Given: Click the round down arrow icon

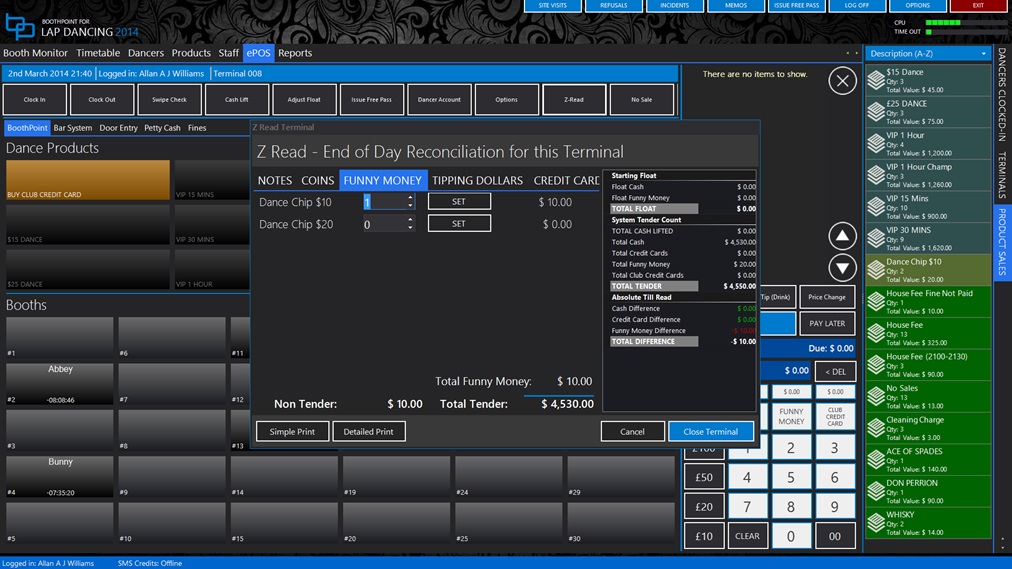Looking at the screenshot, I should click(x=842, y=267).
